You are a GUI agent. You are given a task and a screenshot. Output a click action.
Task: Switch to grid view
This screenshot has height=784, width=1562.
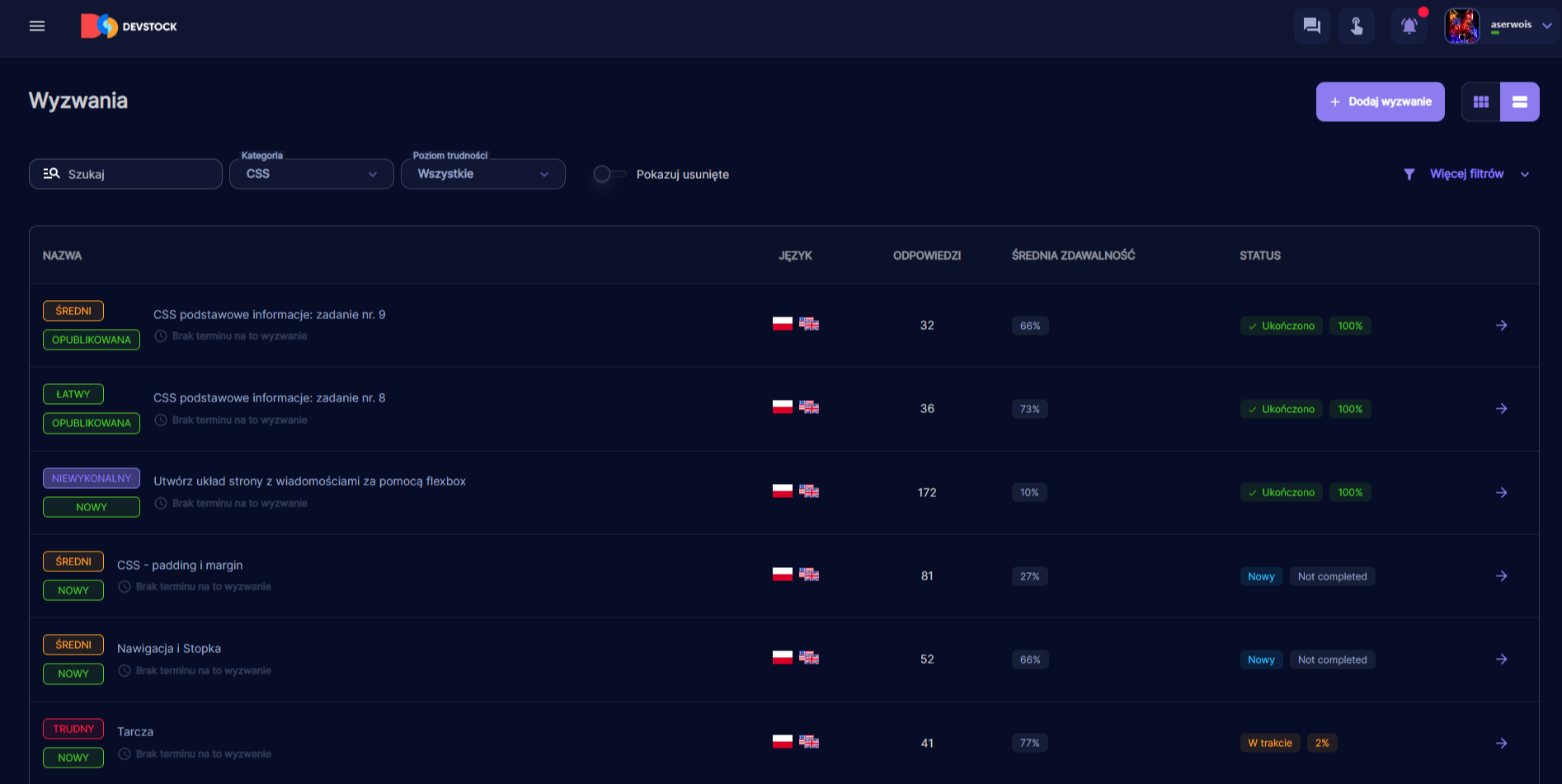tap(1481, 102)
